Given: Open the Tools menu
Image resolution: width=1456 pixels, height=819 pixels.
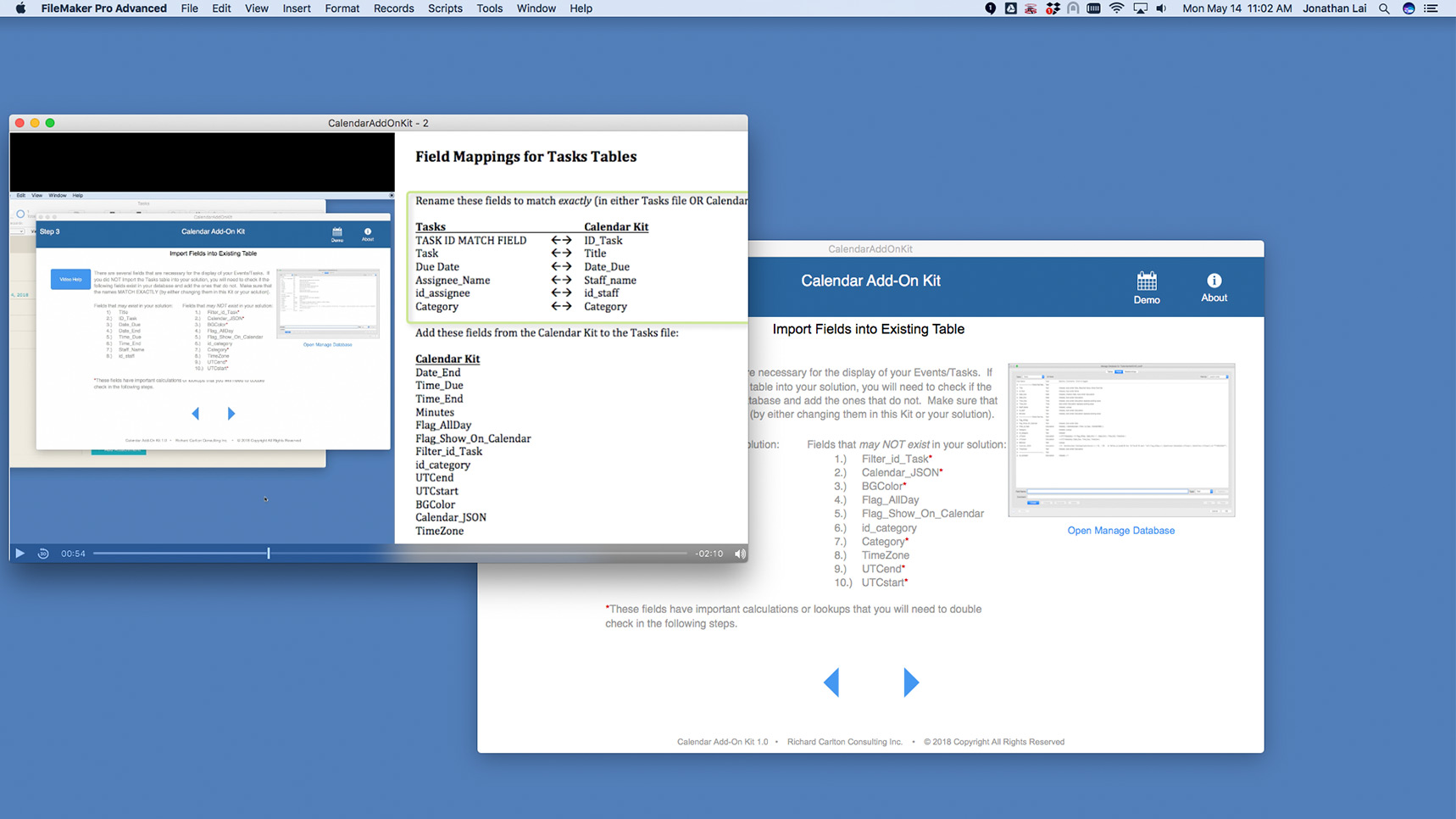Looking at the screenshot, I should tap(490, 8).
